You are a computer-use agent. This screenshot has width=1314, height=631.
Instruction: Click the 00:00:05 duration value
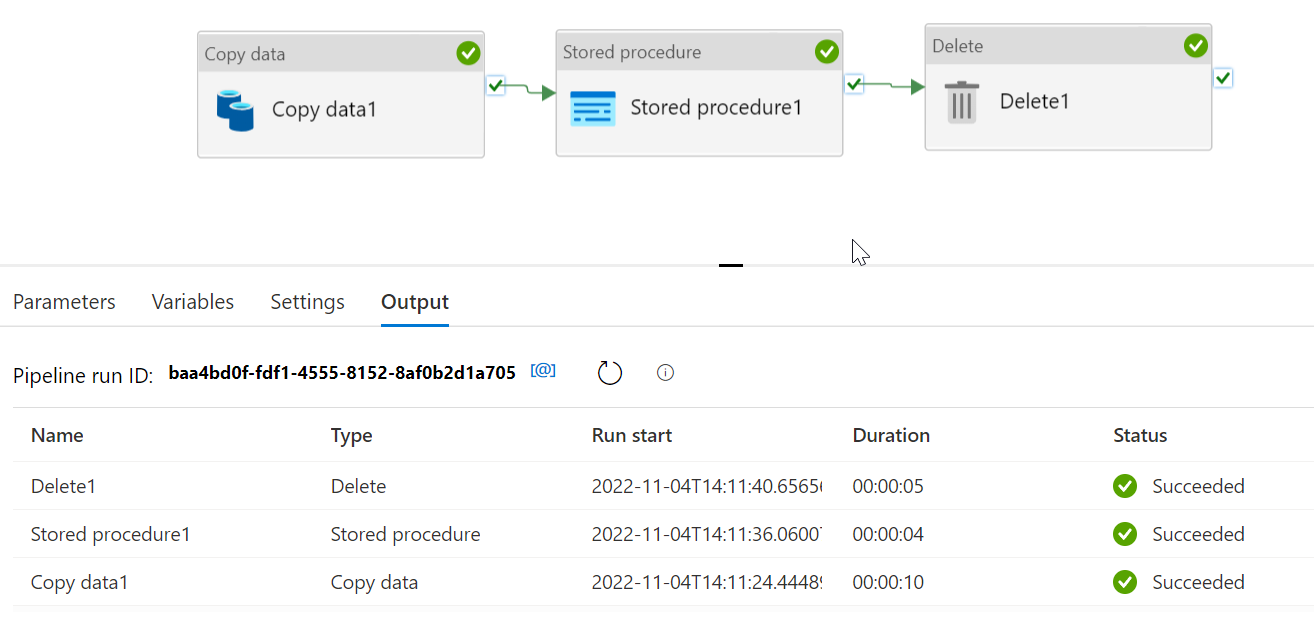tap(888, 486)
